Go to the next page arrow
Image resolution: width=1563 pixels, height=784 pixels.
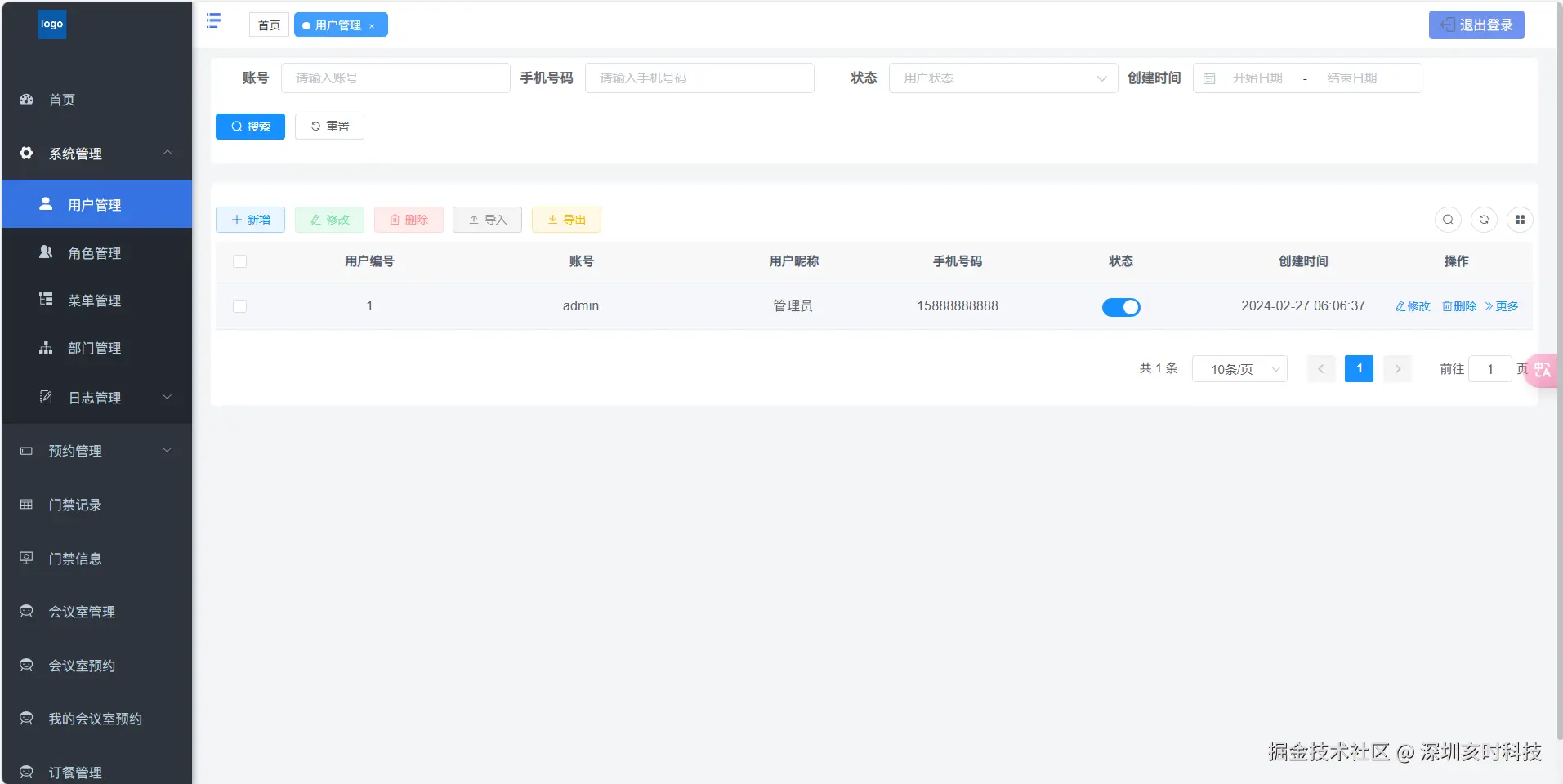(x=1398, y=369)
